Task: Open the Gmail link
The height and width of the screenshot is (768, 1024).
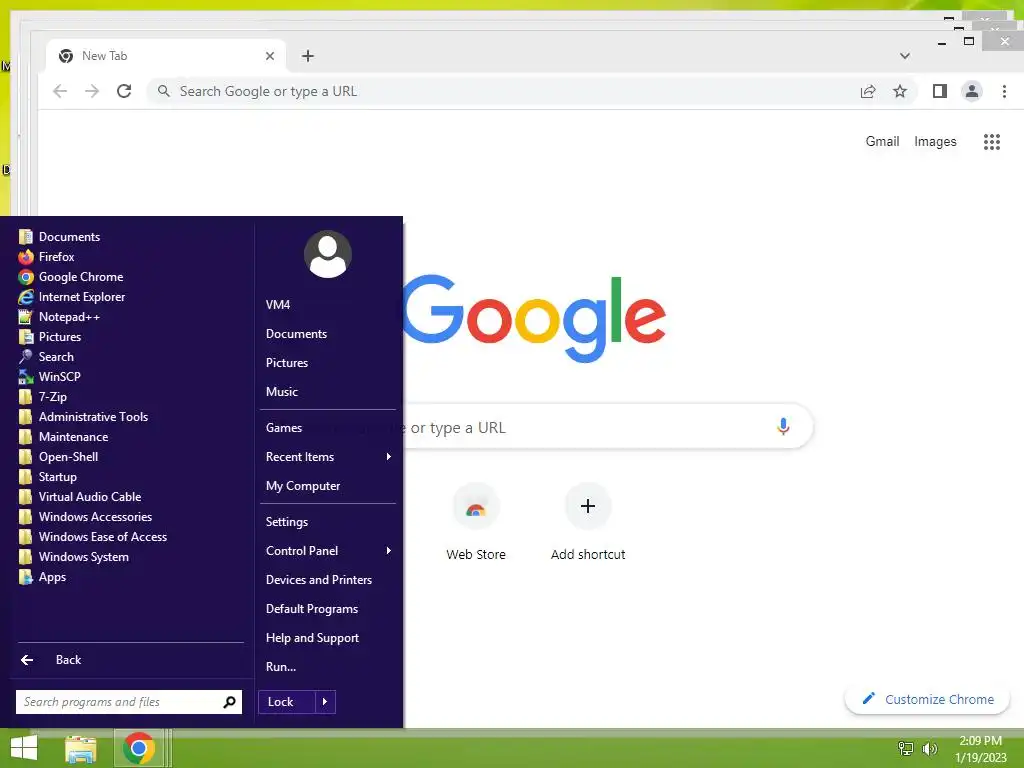Action: (882, 142)
